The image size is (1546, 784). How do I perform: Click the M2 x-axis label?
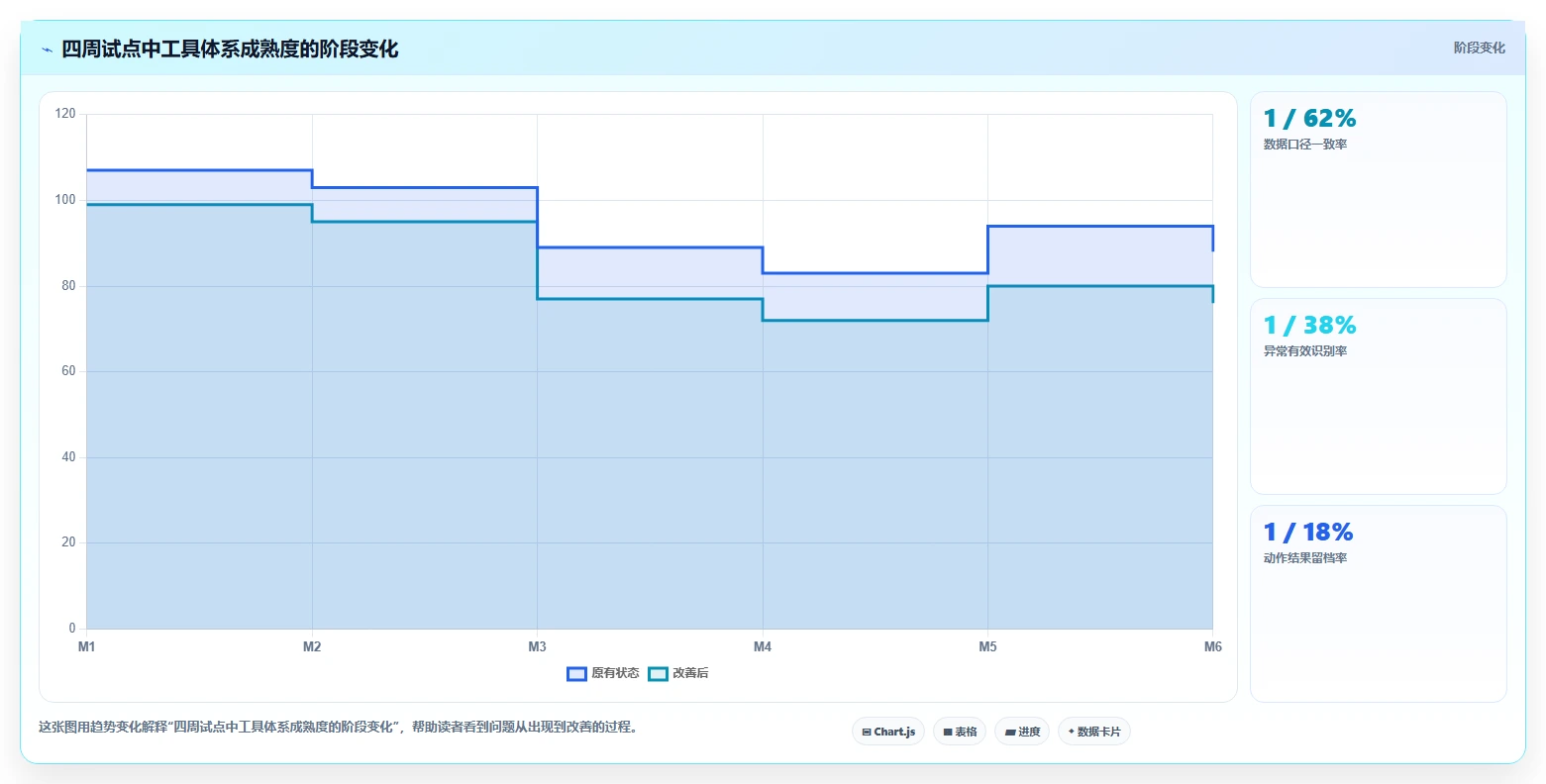312,646
